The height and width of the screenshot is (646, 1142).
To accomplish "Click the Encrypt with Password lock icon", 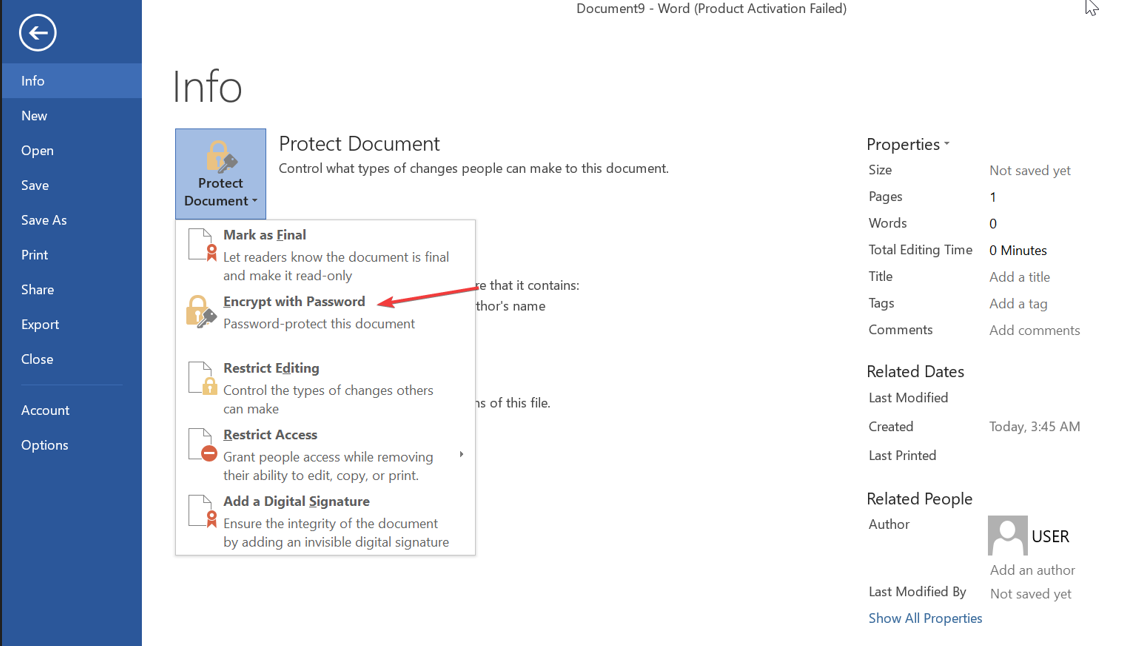I will point(200,312).
